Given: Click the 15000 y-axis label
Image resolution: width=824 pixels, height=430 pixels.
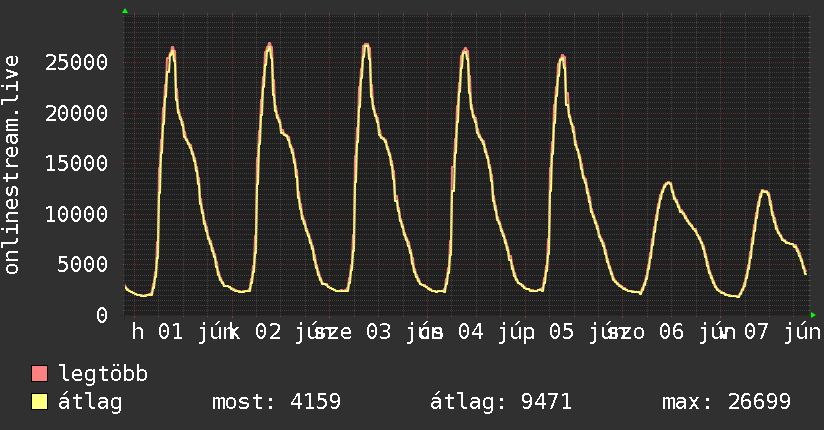Looking at the screenshot, I should tap(76, 163).
